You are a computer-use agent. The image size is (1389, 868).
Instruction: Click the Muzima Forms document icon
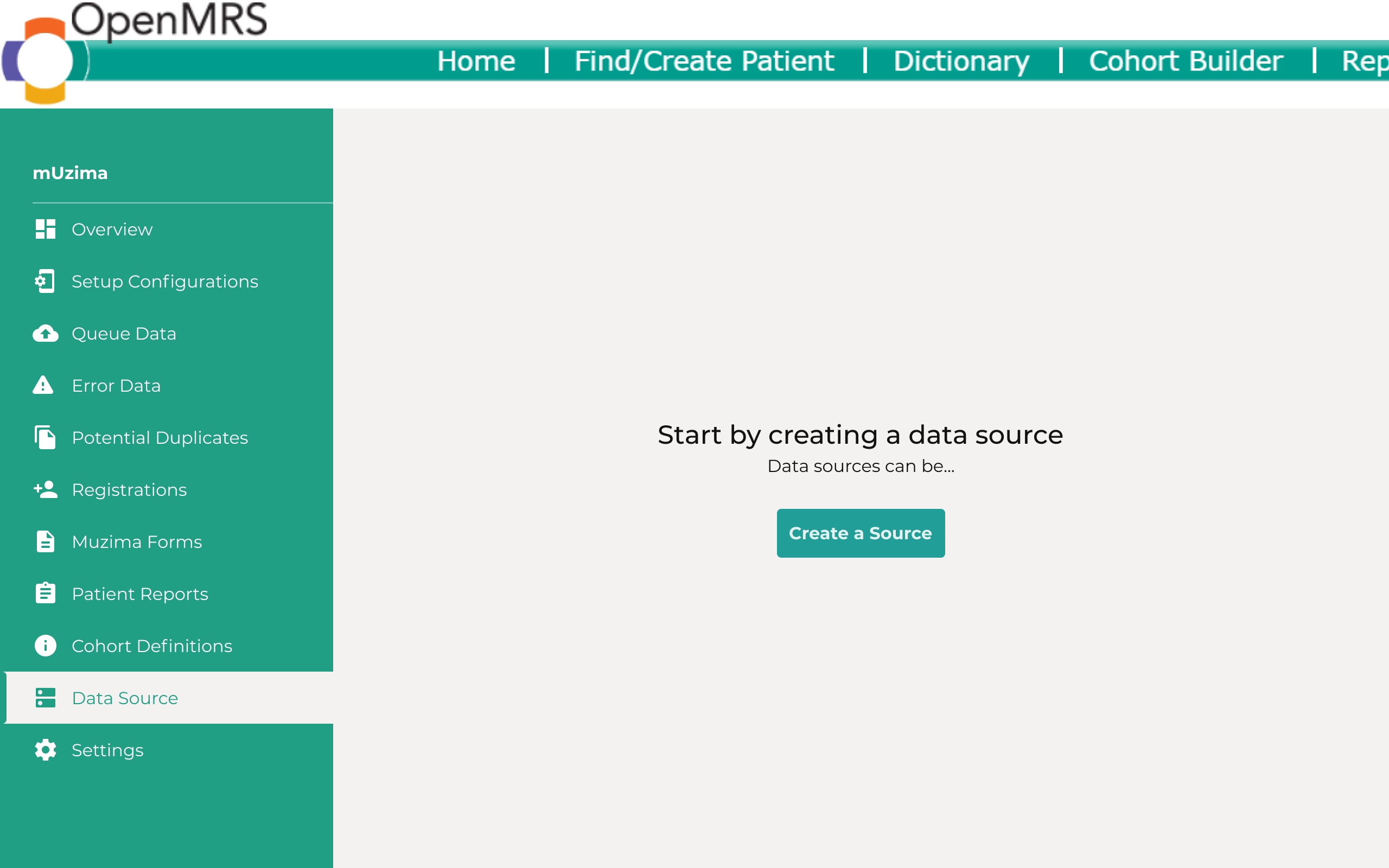click(46, 541)
